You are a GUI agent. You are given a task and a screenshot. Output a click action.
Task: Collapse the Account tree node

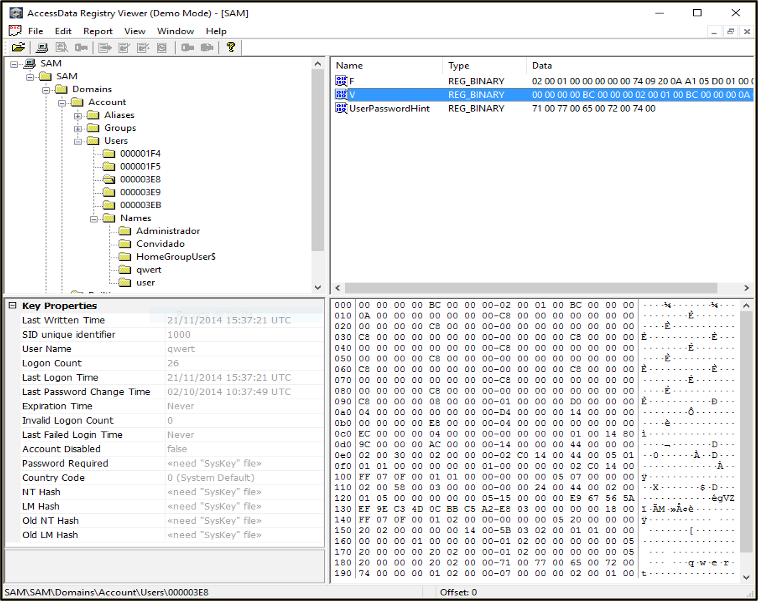click(x=62, y=103)
